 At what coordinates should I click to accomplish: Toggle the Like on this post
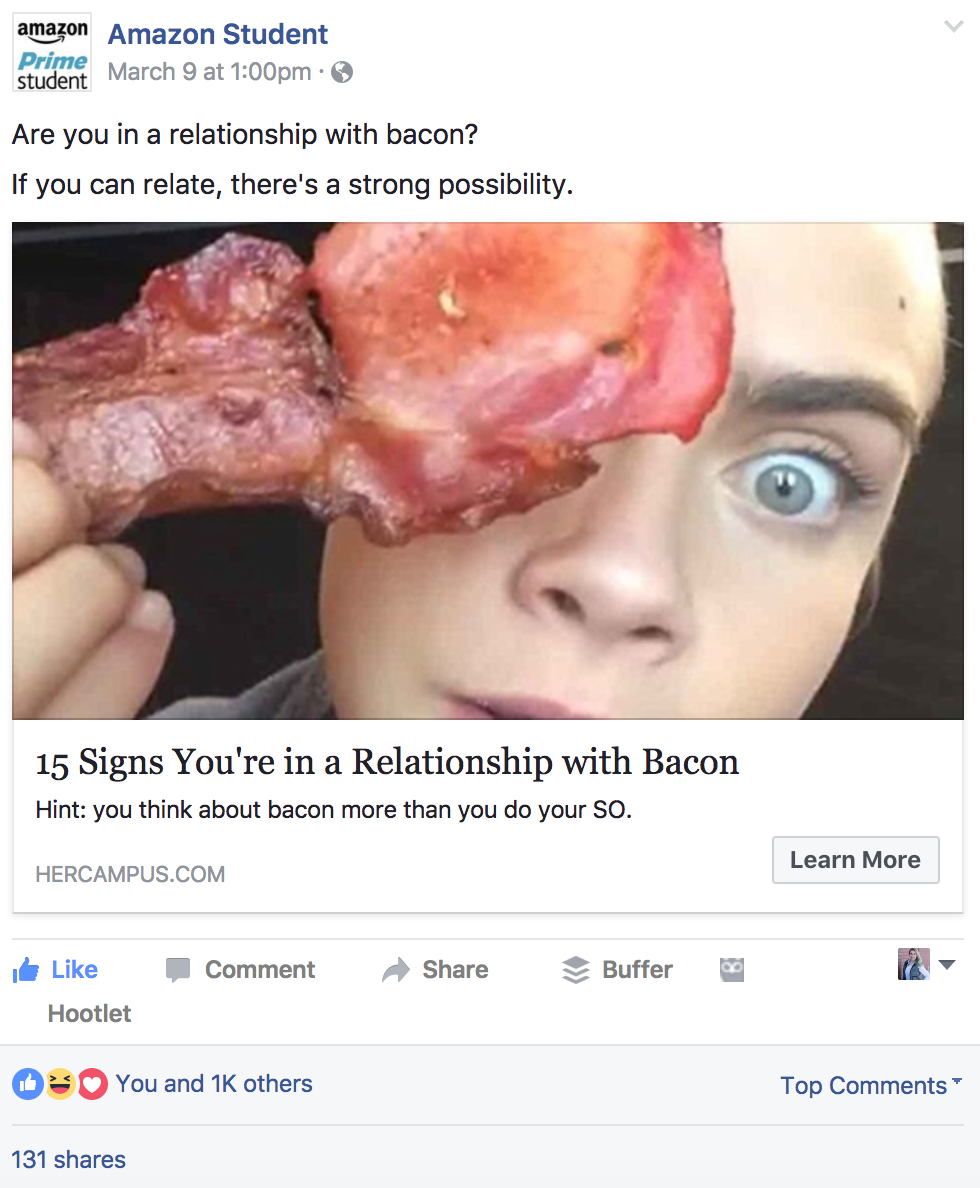(55, 970)
